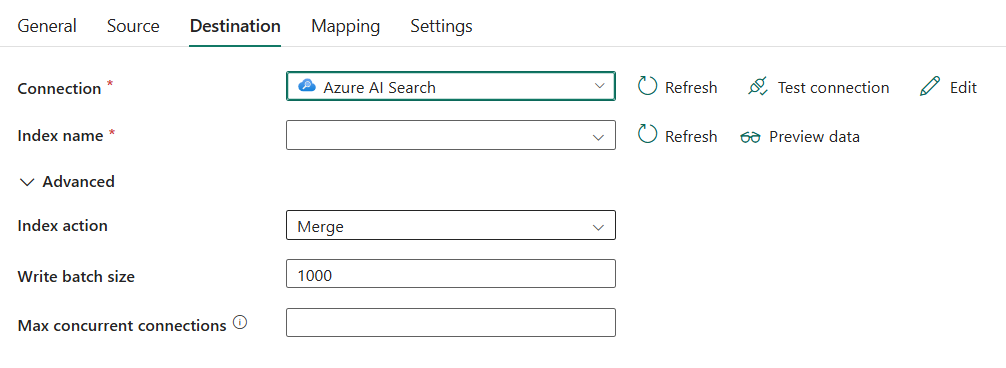Click the info icon by Max concurrent connections
This screenshot has width=1006, height=368.
tap(240, 323)
